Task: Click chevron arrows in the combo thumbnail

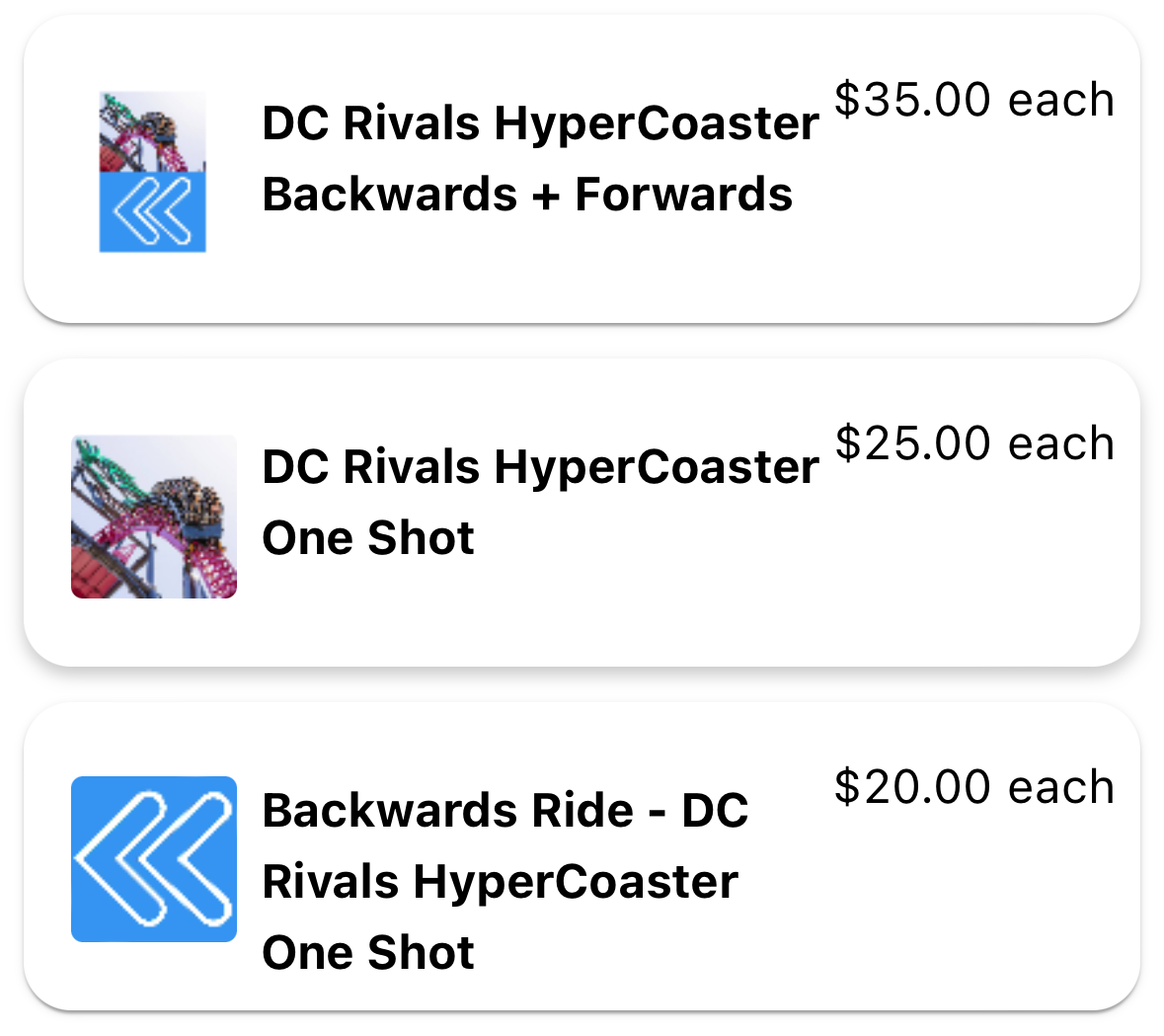Action: (153, 211)
